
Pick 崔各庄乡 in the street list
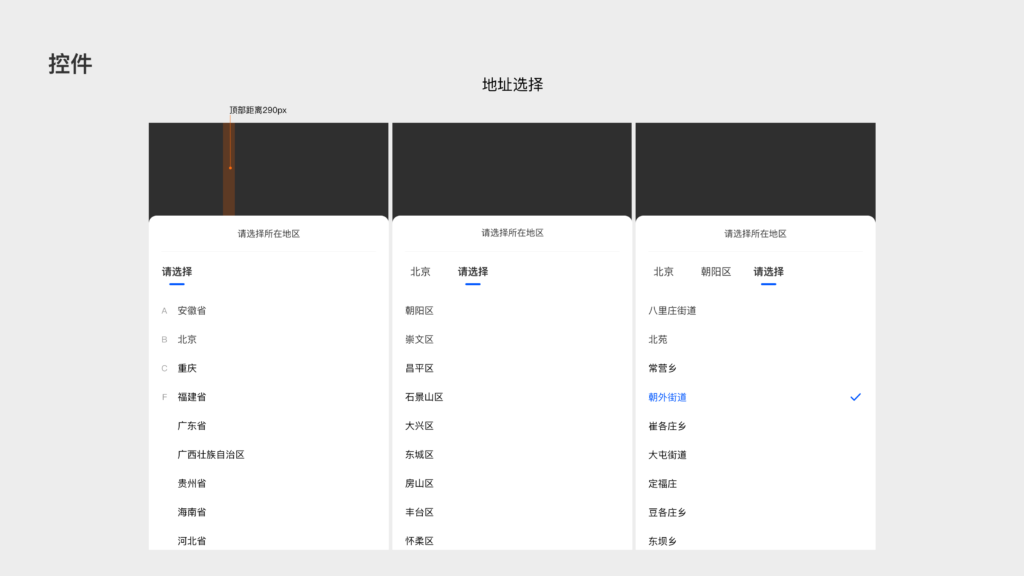coord(667,426)
